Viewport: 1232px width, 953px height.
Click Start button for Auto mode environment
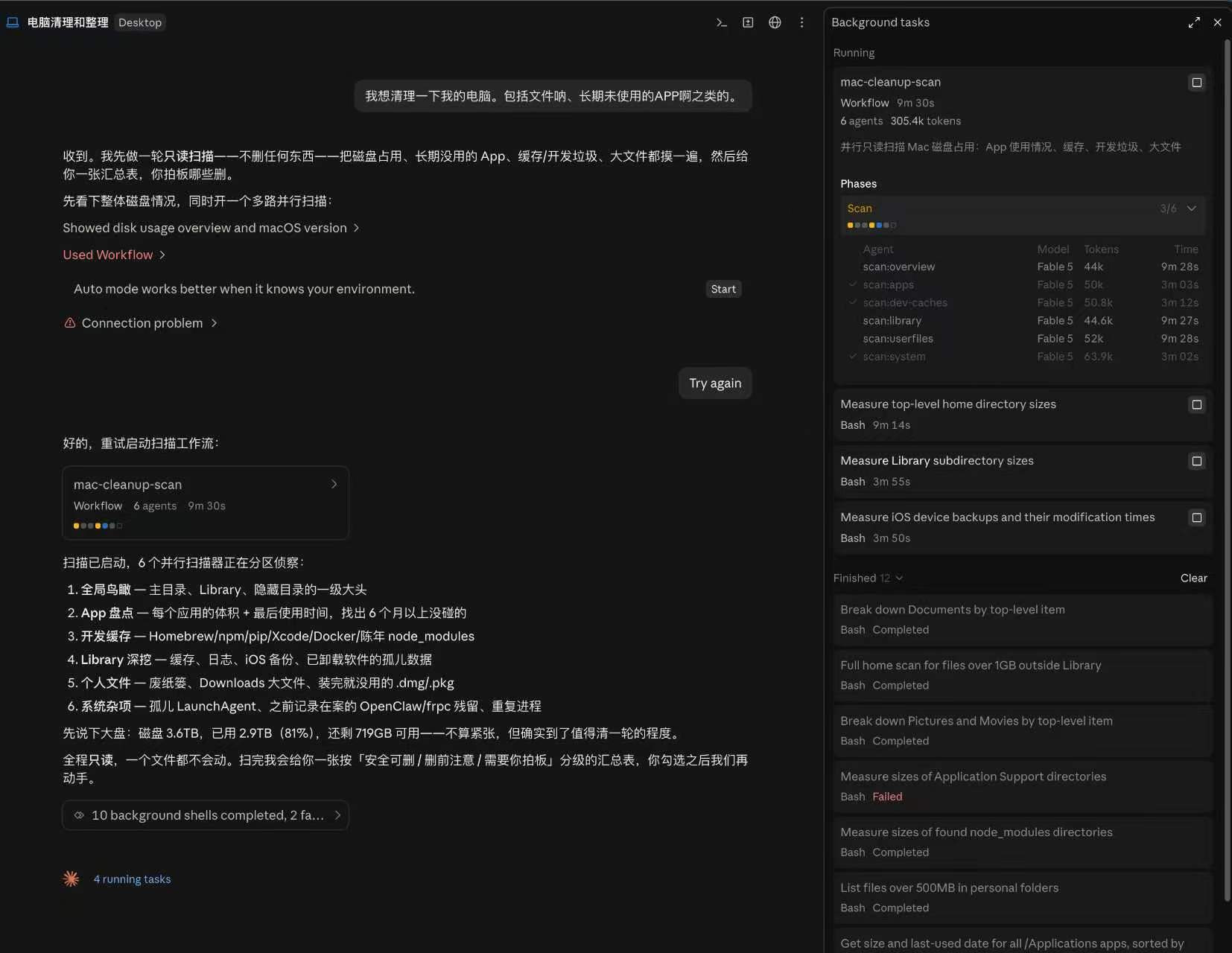723,289
